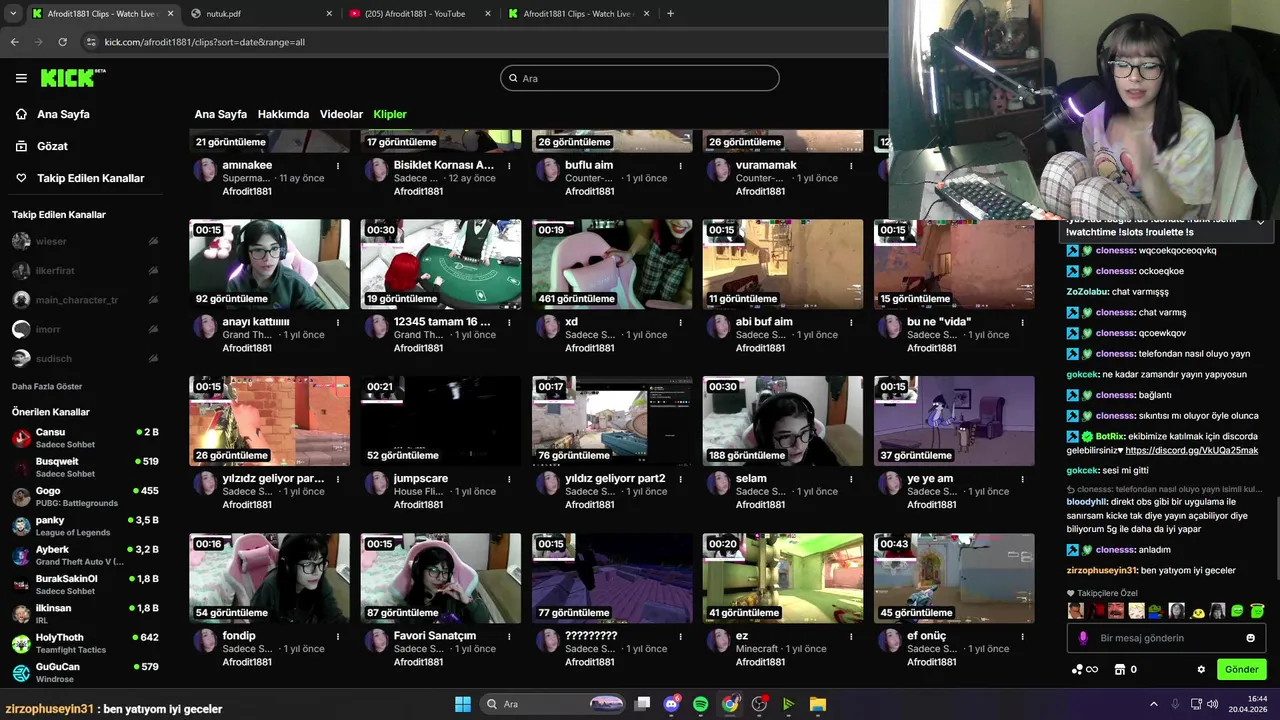Toggle notifications for main_character_tr channel
This screenshot has height=720, width=1280.
click(x=153, y=300)
